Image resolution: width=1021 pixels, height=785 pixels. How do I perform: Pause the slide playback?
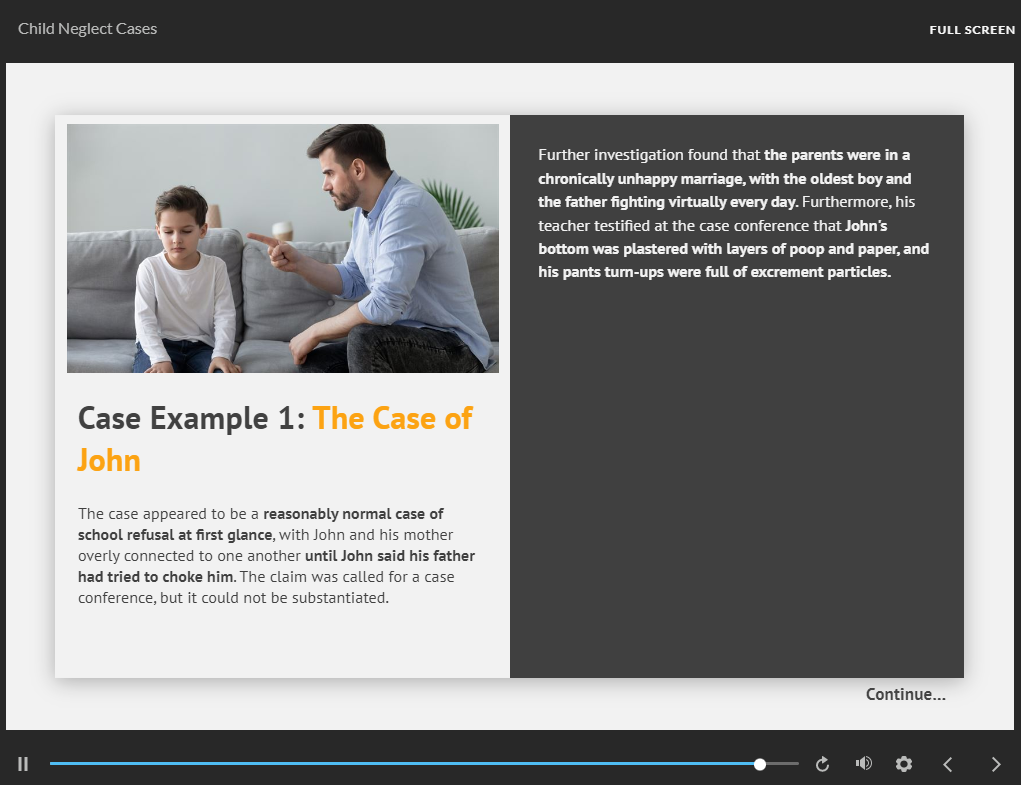(x=23, y=764)
